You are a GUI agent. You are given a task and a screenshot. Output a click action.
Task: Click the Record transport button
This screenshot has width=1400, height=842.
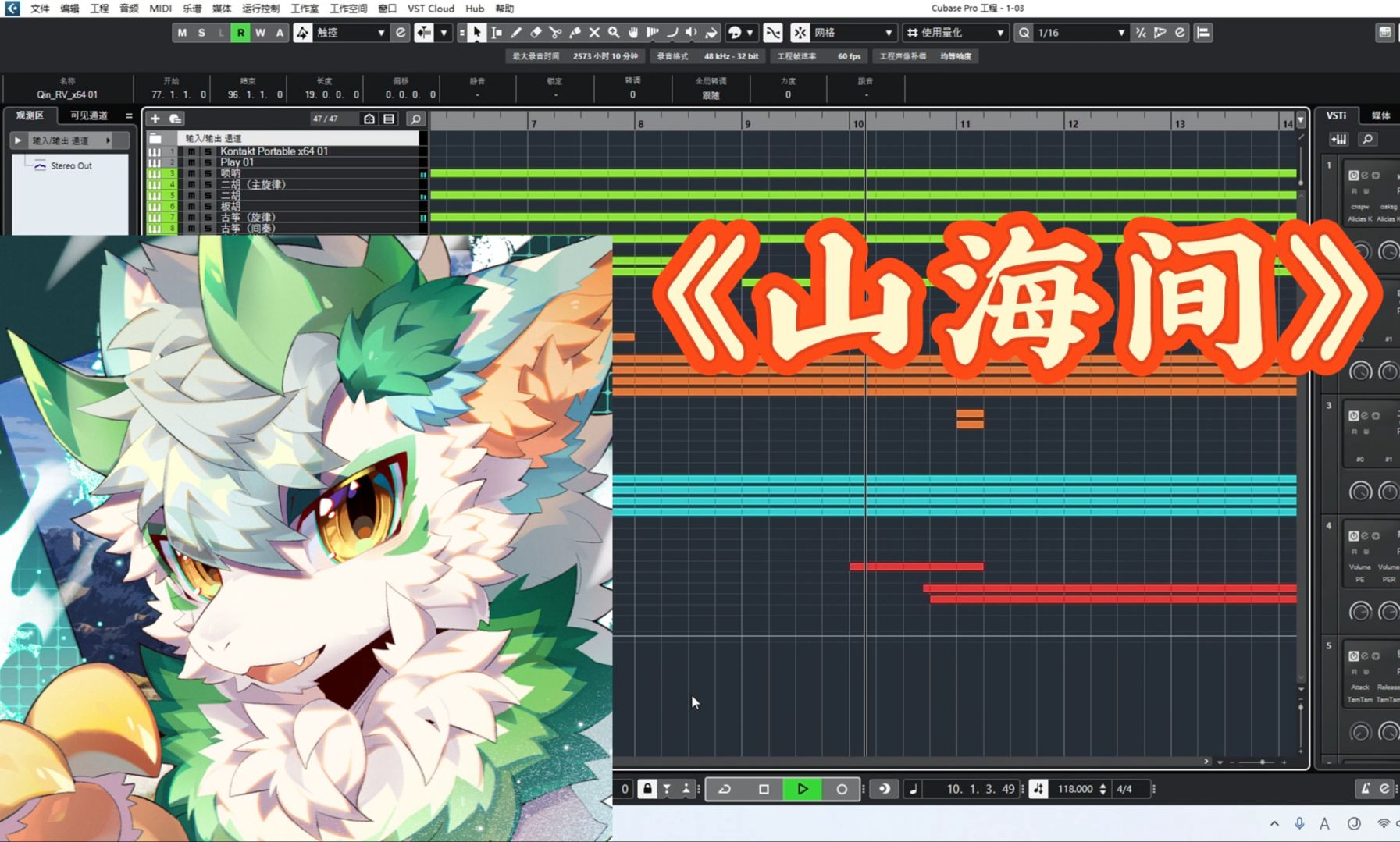point(841,789)
